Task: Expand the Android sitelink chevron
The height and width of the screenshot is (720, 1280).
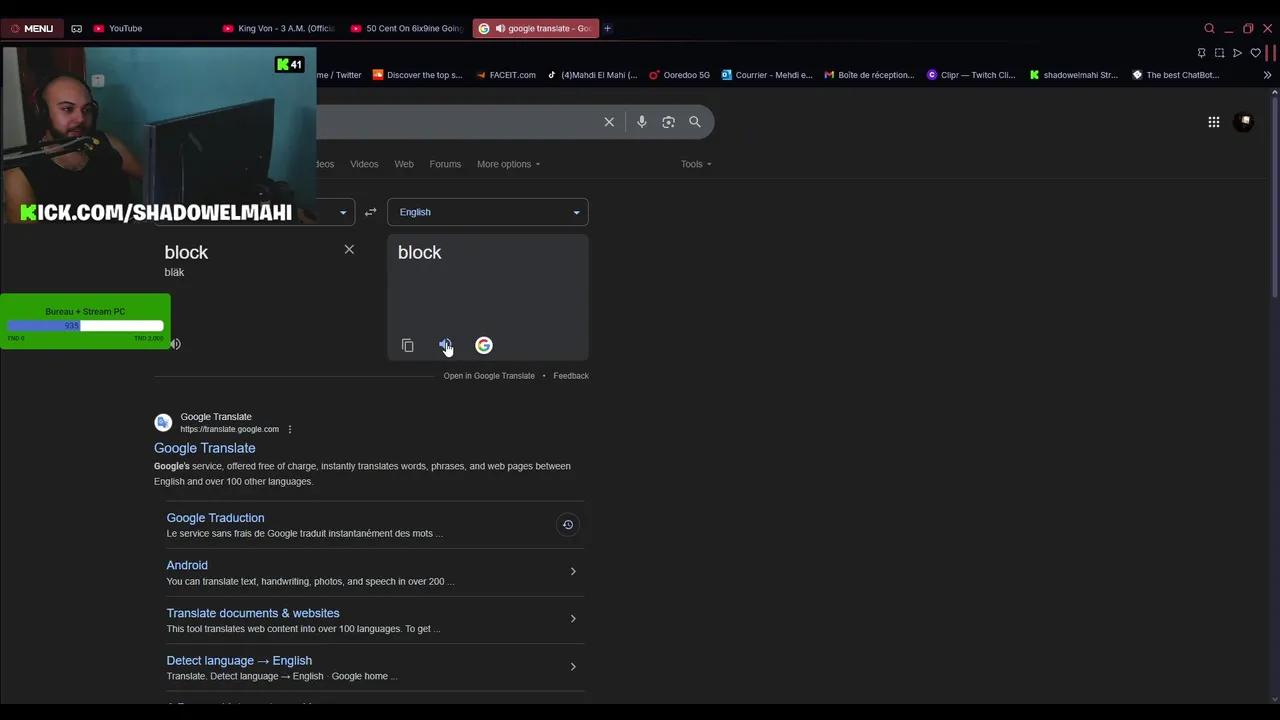Action: (x=573, y=571)
